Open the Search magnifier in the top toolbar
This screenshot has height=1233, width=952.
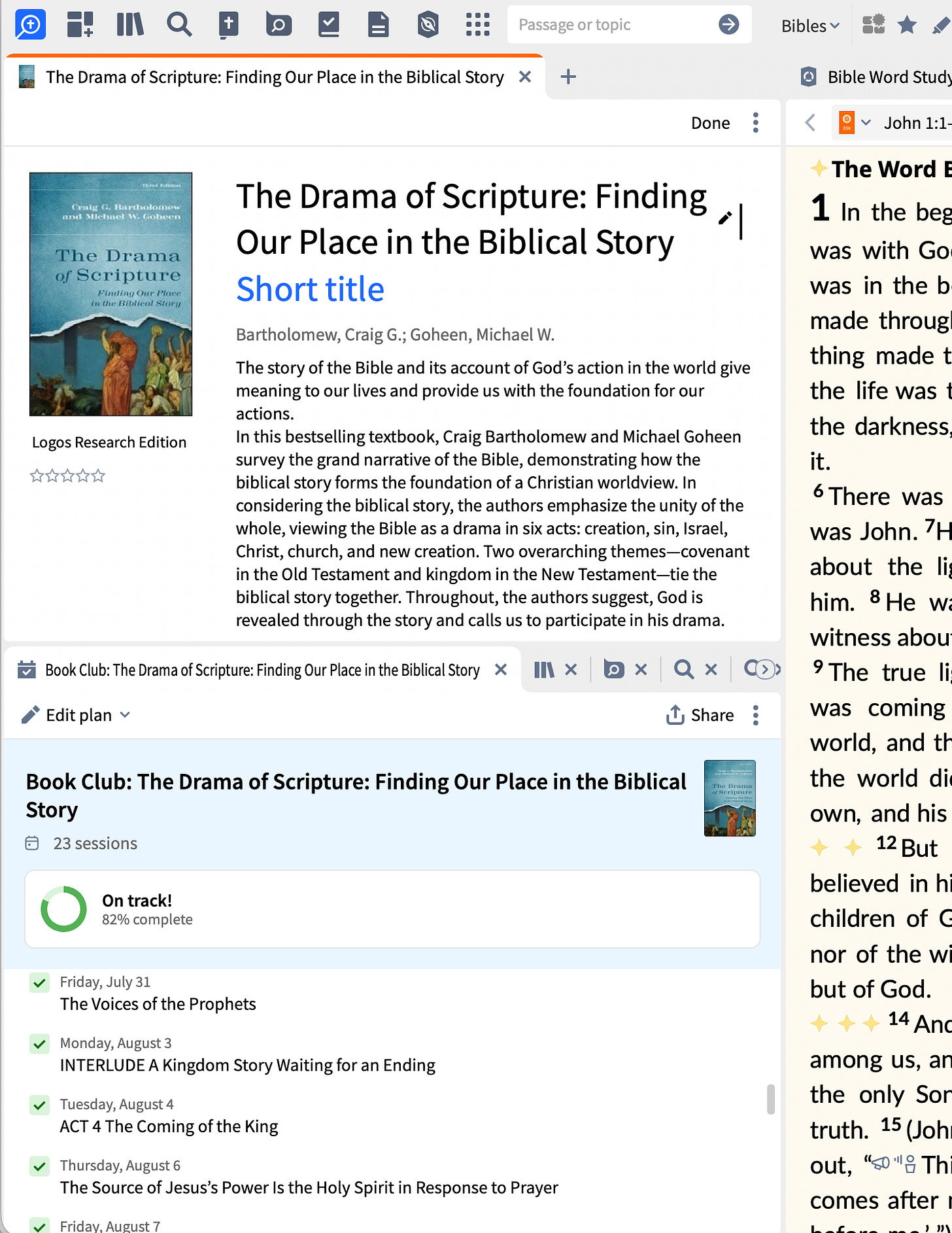coord(179,25)
